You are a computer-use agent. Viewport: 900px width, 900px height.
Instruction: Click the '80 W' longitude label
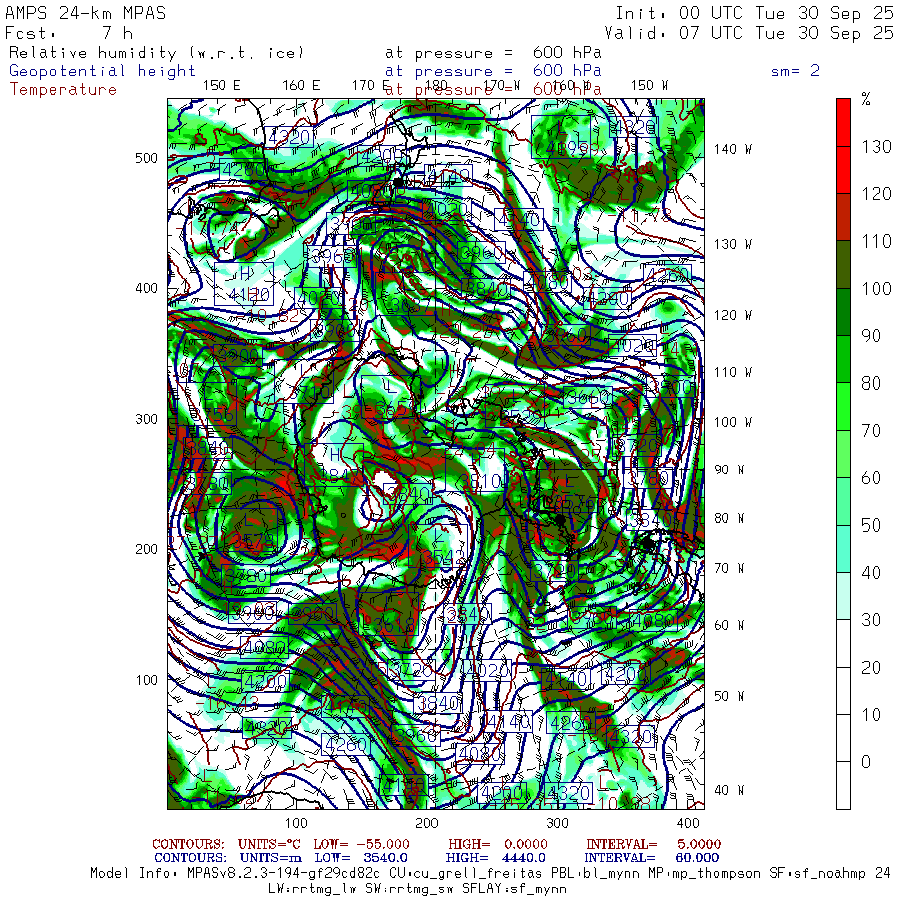pos(729,518)
